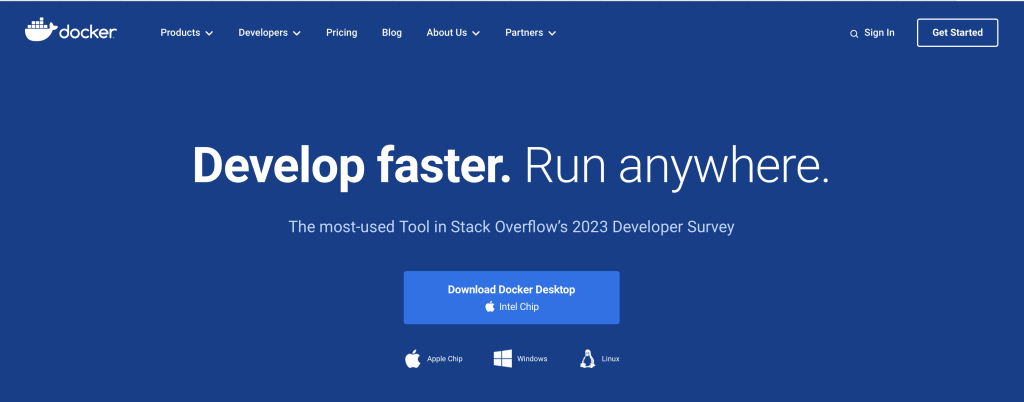Select the Windows logo download icon
Image resolution: width=1024 pixels, height=402 pixels.
coord(502,359)
